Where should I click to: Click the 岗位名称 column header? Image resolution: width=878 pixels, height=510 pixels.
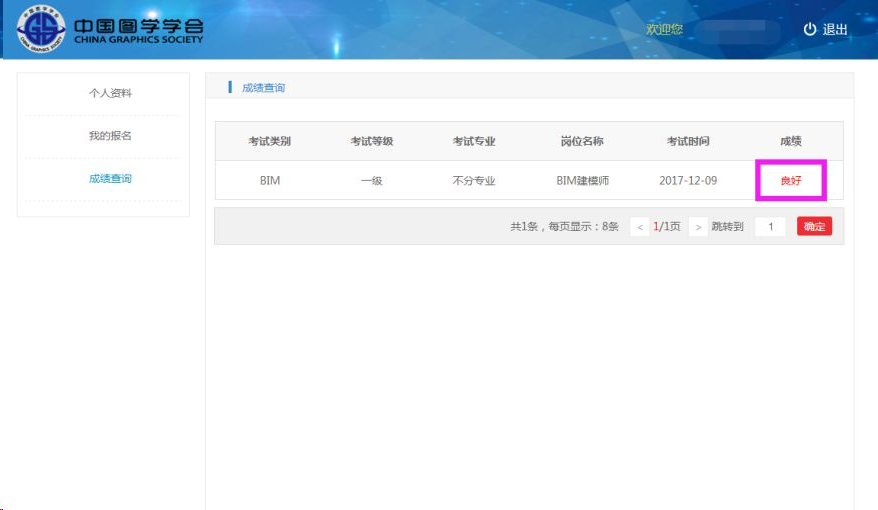[582, 141]
